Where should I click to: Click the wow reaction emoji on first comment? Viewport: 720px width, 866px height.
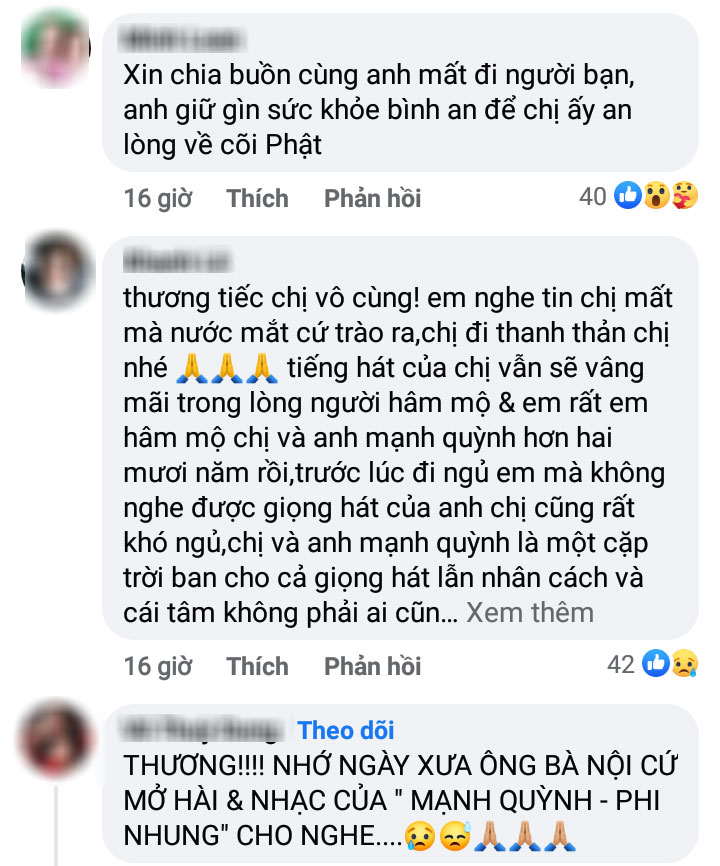tap(656, 195)
